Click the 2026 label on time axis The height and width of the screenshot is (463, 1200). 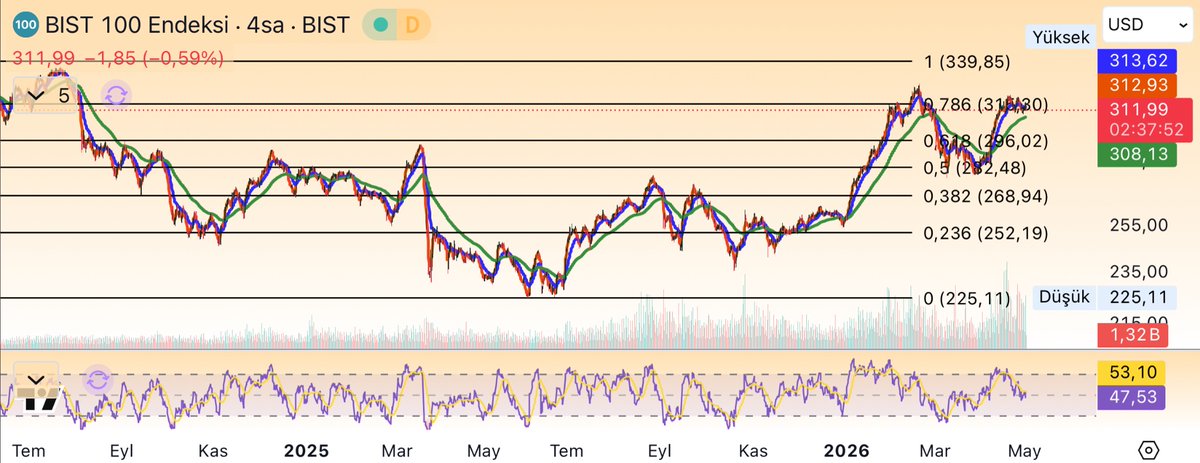click(x=846, y=450)
